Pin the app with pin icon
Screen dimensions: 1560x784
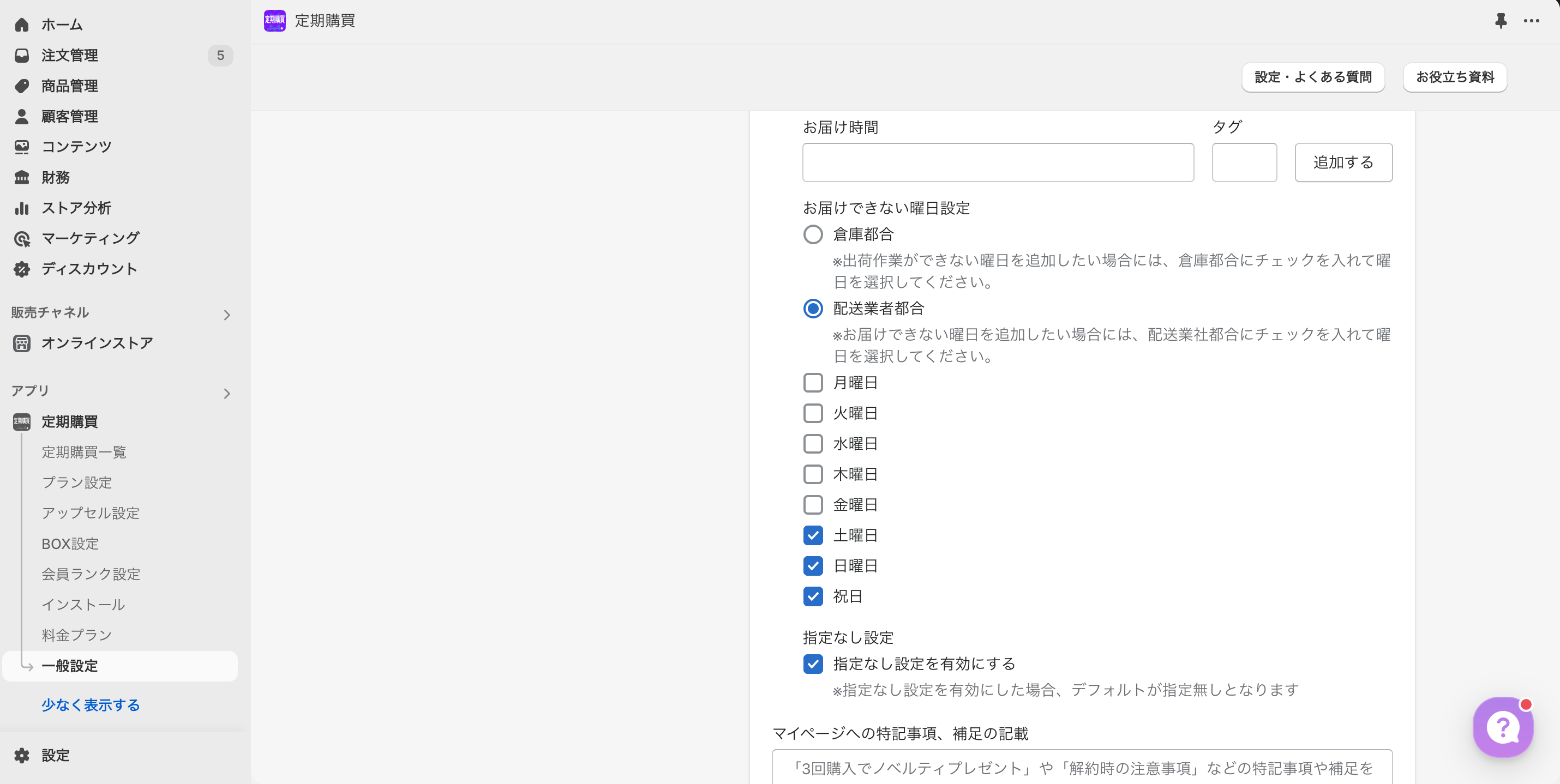point(1501,21)
